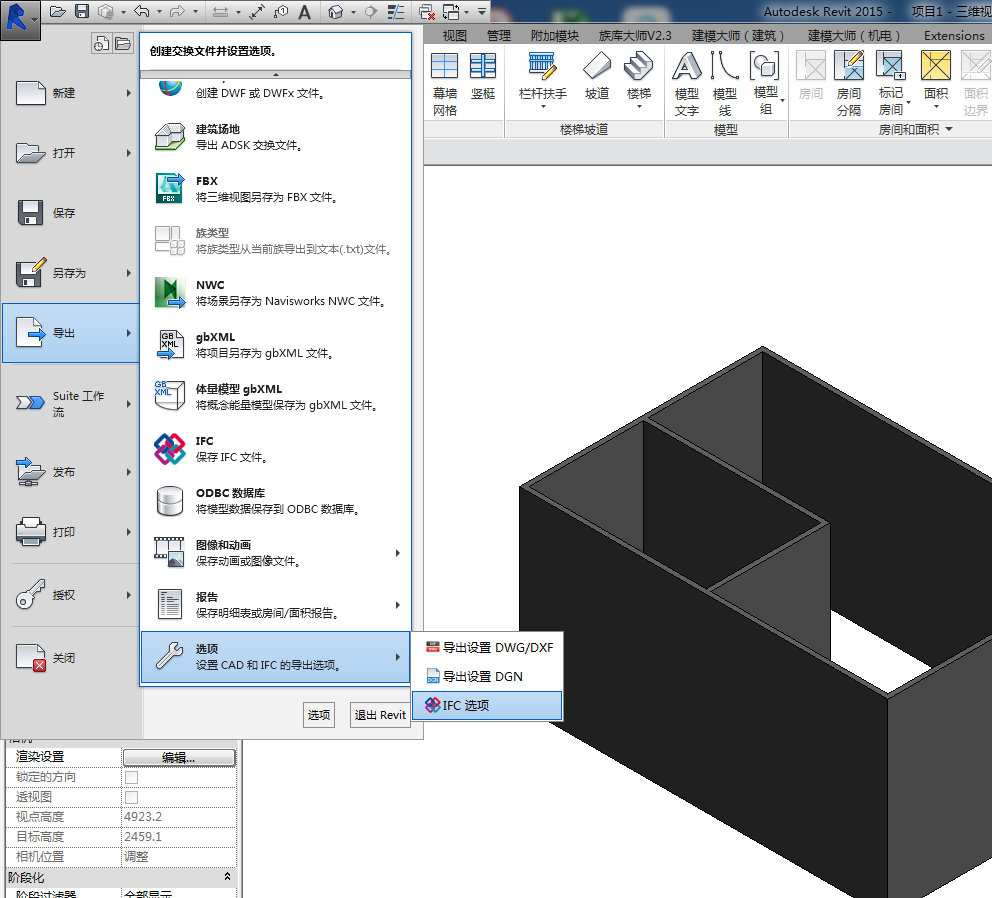This screenshot has width=992, height=898.
Task: Select the 选项 CAD and IFC export settings entry
Action: [x=275, y=657]
